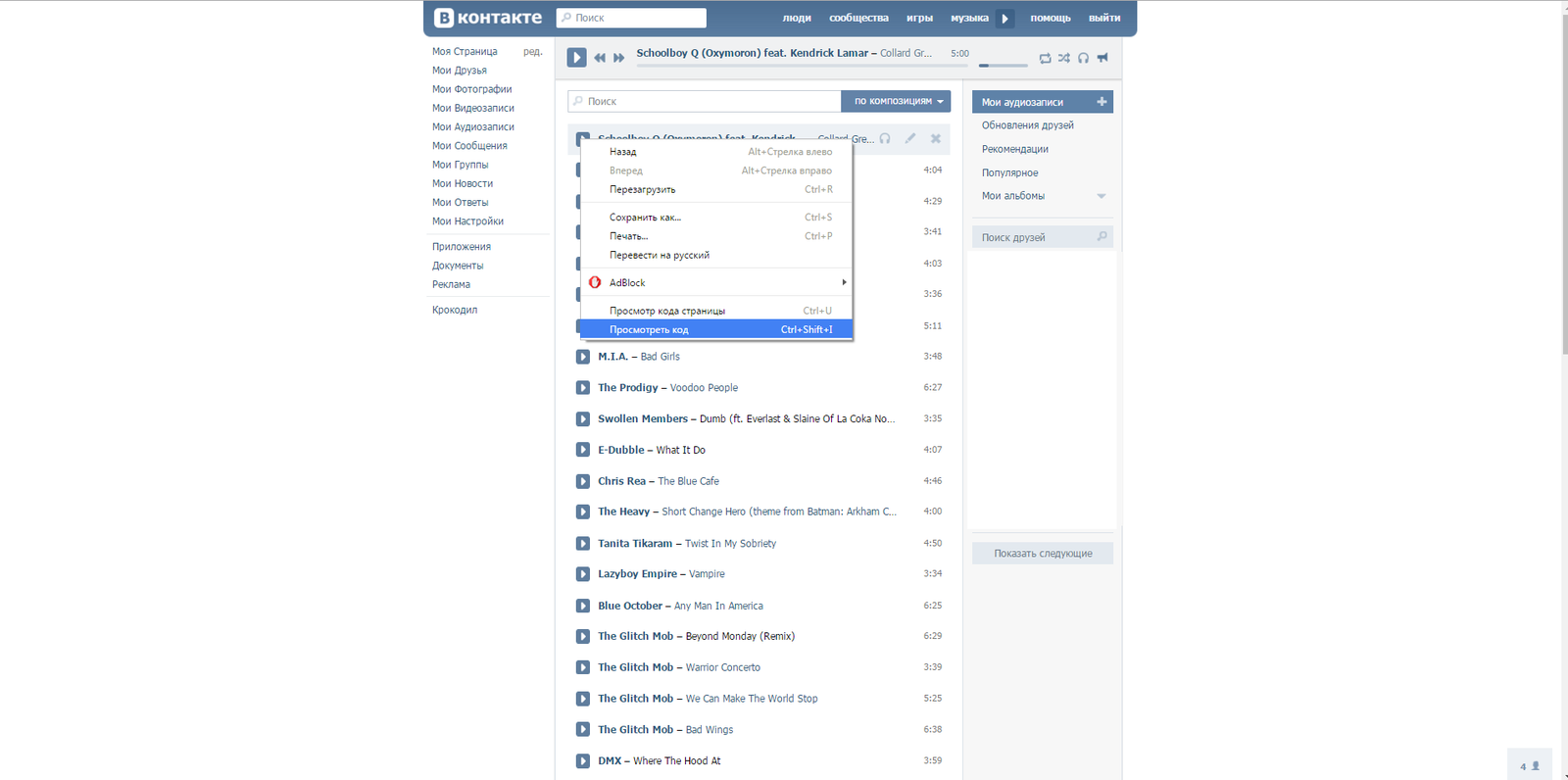Choose Сохранить как... in context menu
The height and width of the screenshot is (780, 1568).
[716, 218]
